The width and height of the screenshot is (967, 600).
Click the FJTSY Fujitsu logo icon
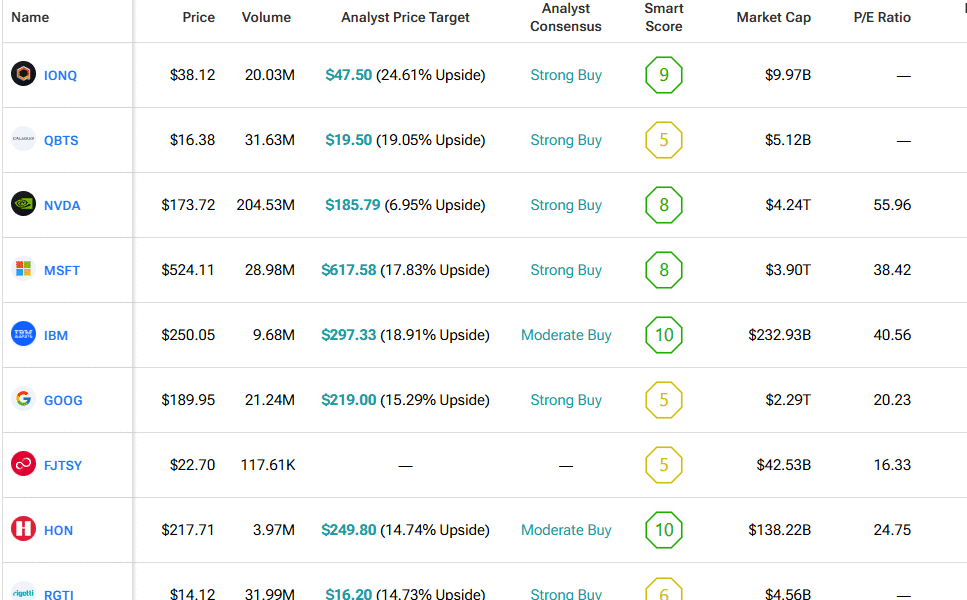pos(23,464)
